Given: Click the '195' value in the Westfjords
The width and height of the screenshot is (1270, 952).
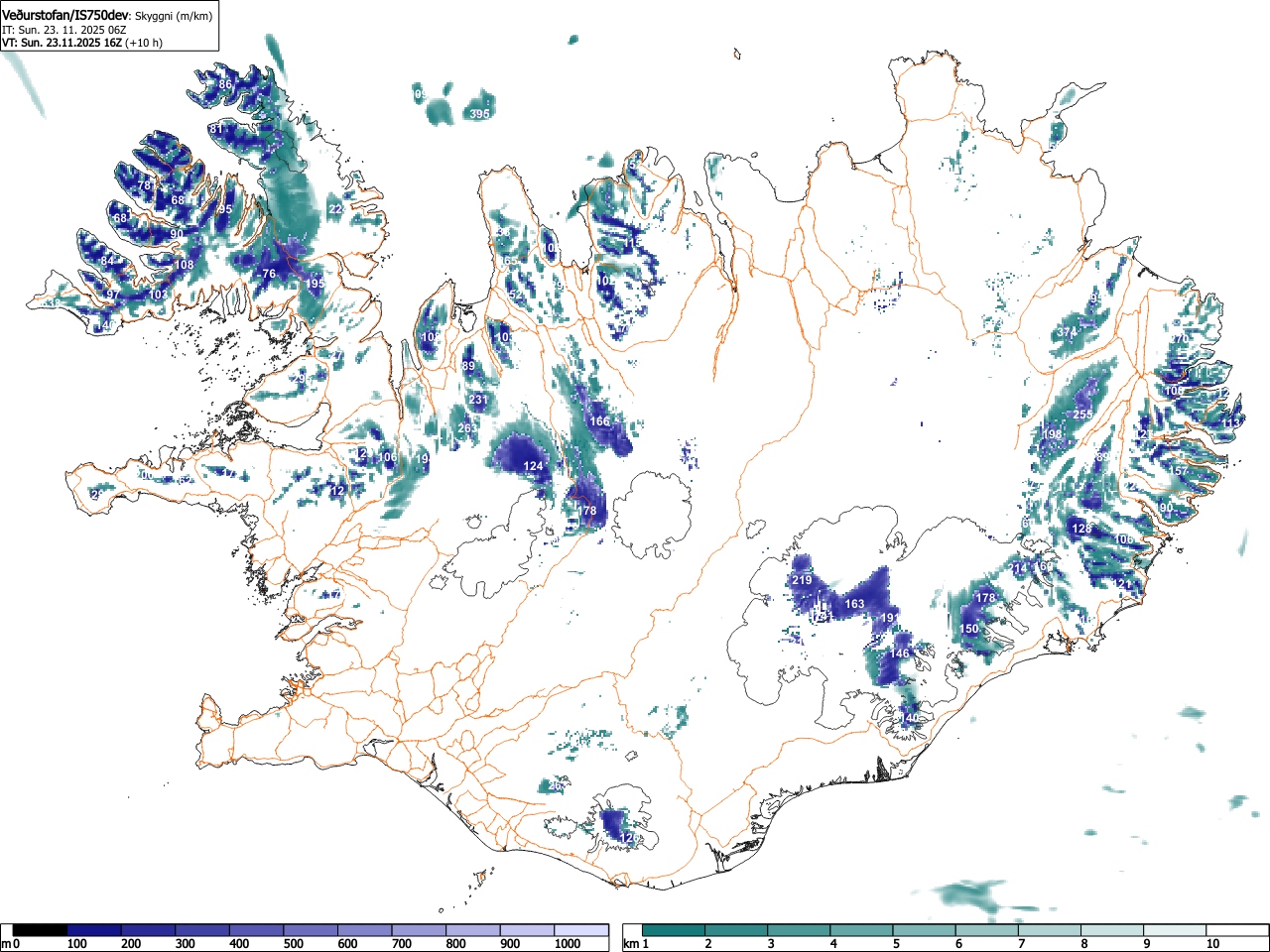Looking at the screenshot, I should [x=315, y=284].
